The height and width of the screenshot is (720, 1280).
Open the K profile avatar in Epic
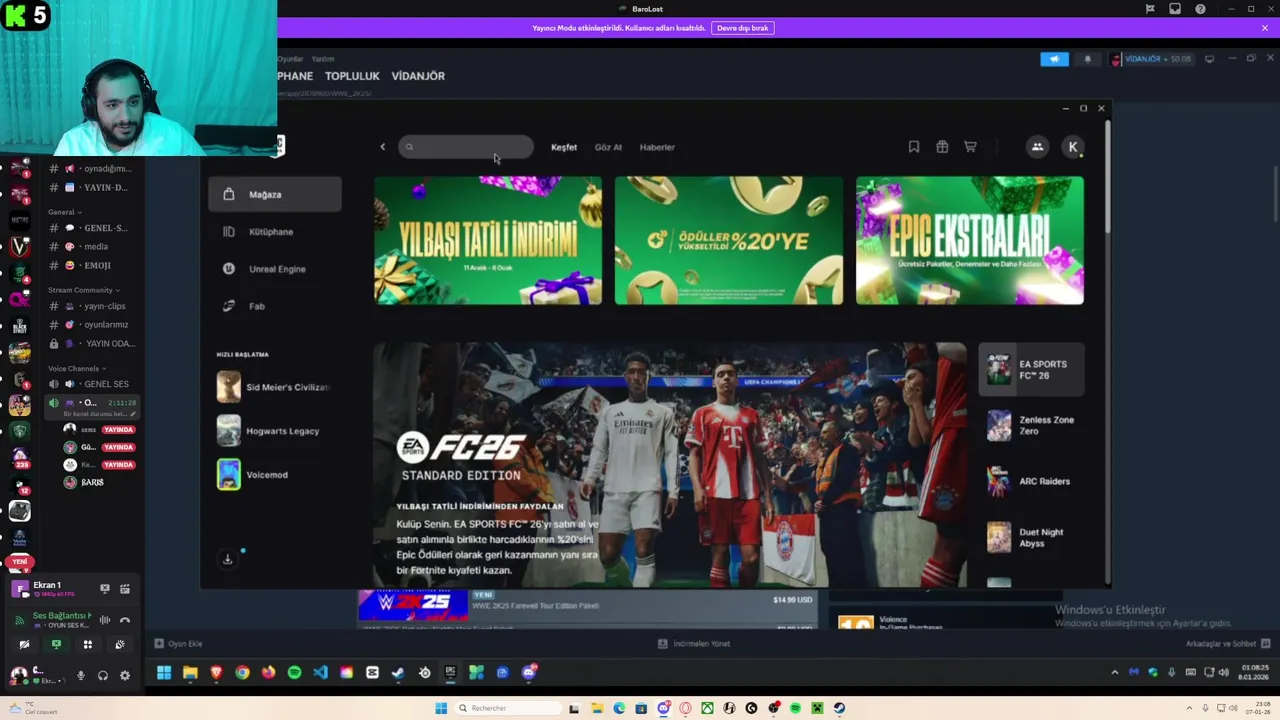click(x=1073, y=147)
